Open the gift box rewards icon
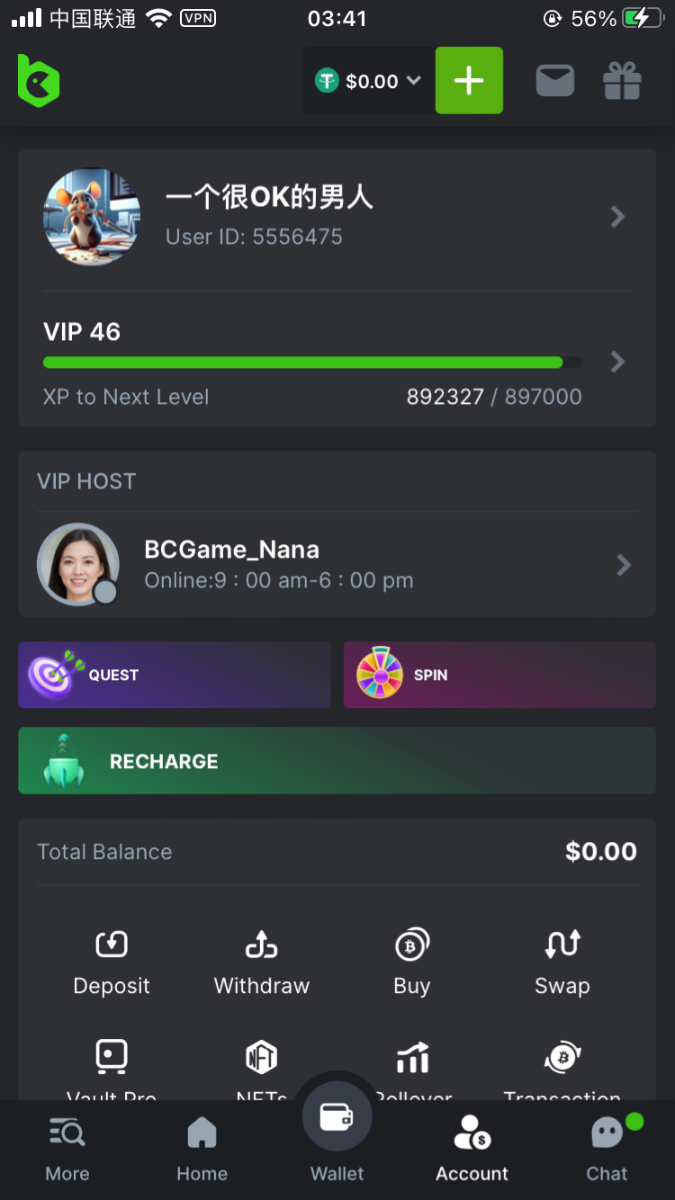The width and height of the screenshot is (675, 1200). [621, 81]
